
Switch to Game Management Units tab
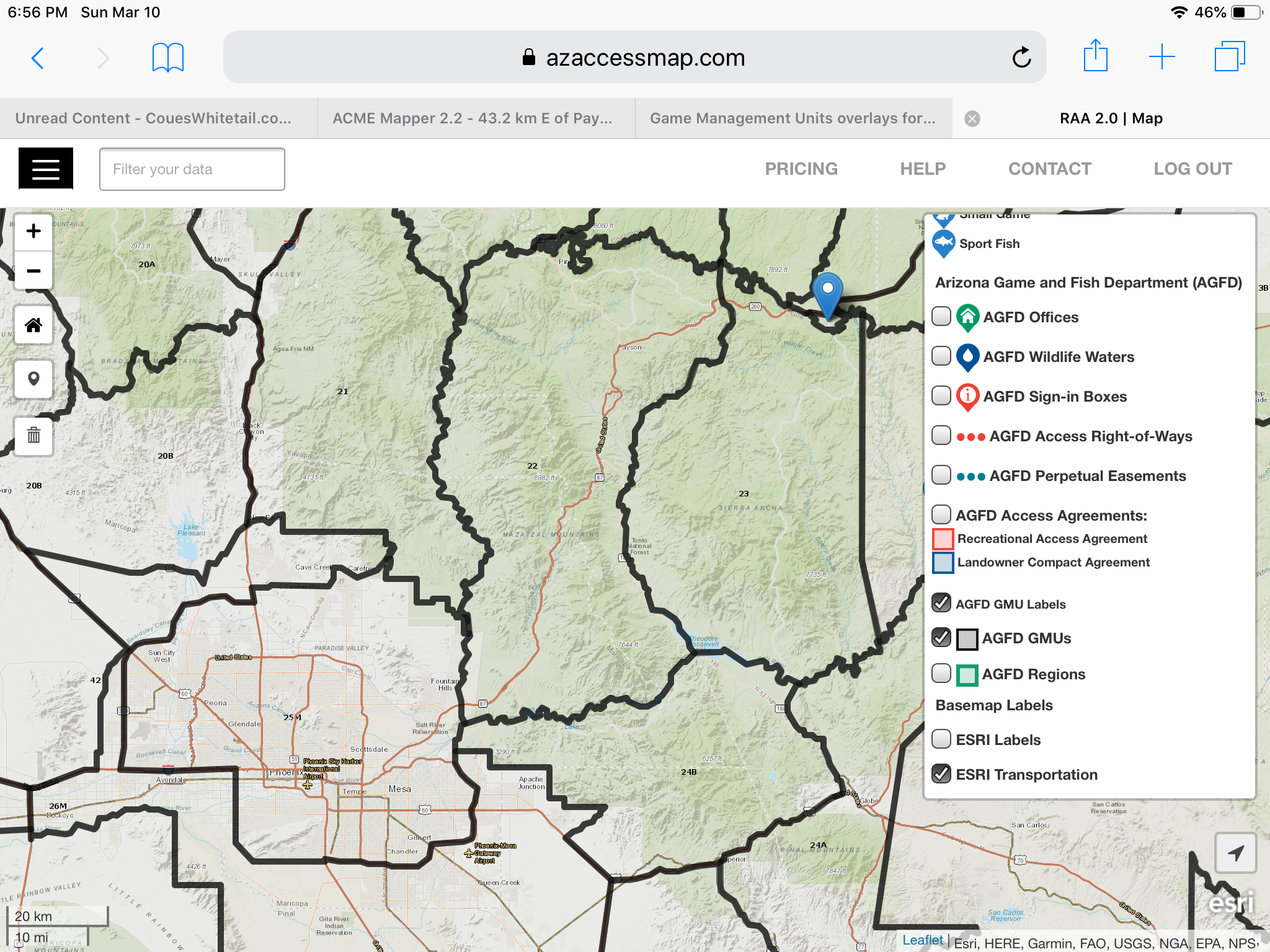pyautogui.click(x=794, y=118)
